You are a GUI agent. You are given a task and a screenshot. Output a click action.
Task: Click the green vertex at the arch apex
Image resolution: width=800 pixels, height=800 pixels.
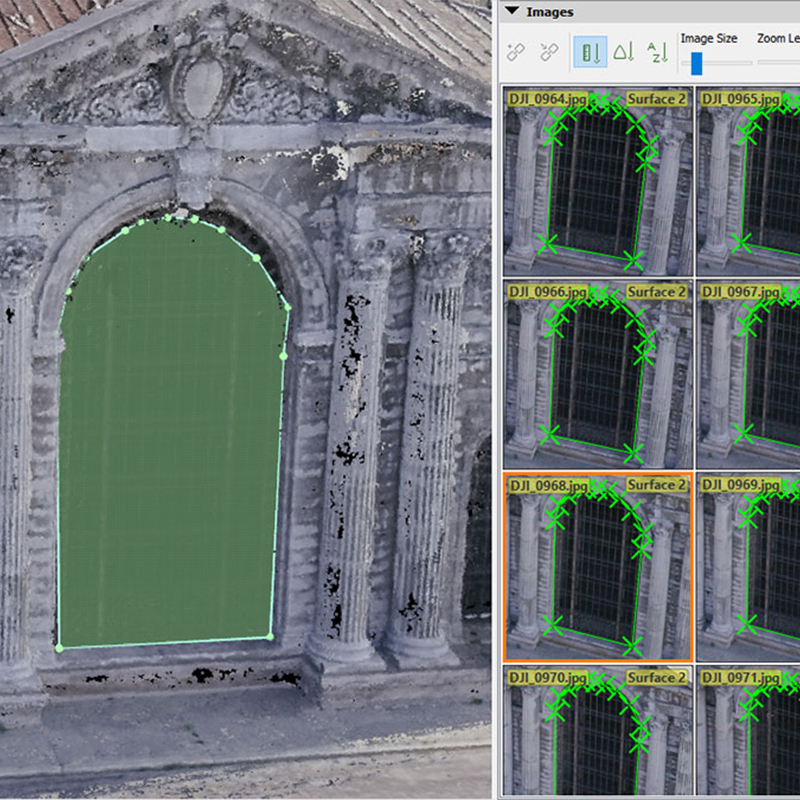[168, 216]
